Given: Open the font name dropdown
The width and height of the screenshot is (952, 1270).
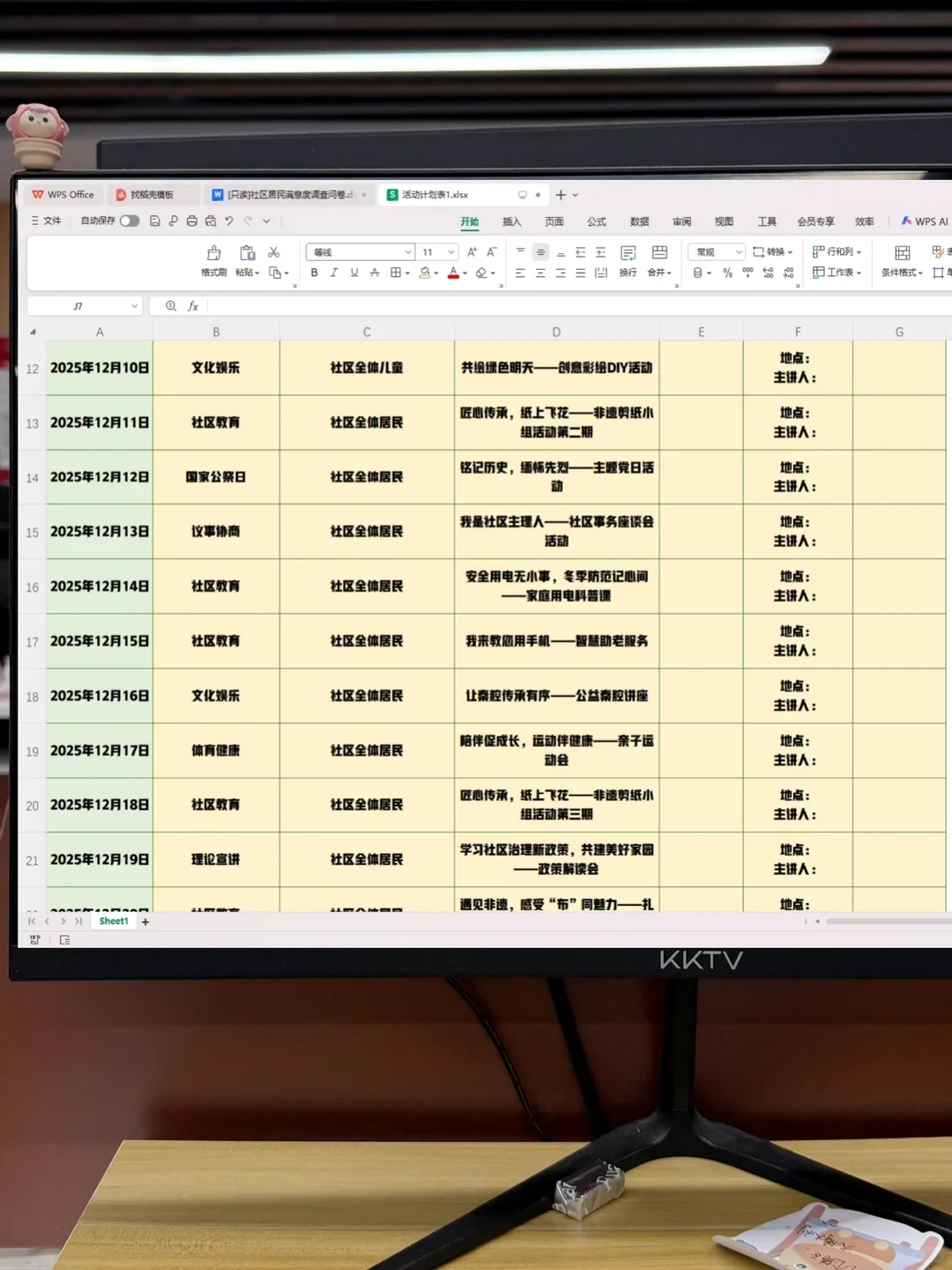Looking at the screenshot, I should point(408,252).
